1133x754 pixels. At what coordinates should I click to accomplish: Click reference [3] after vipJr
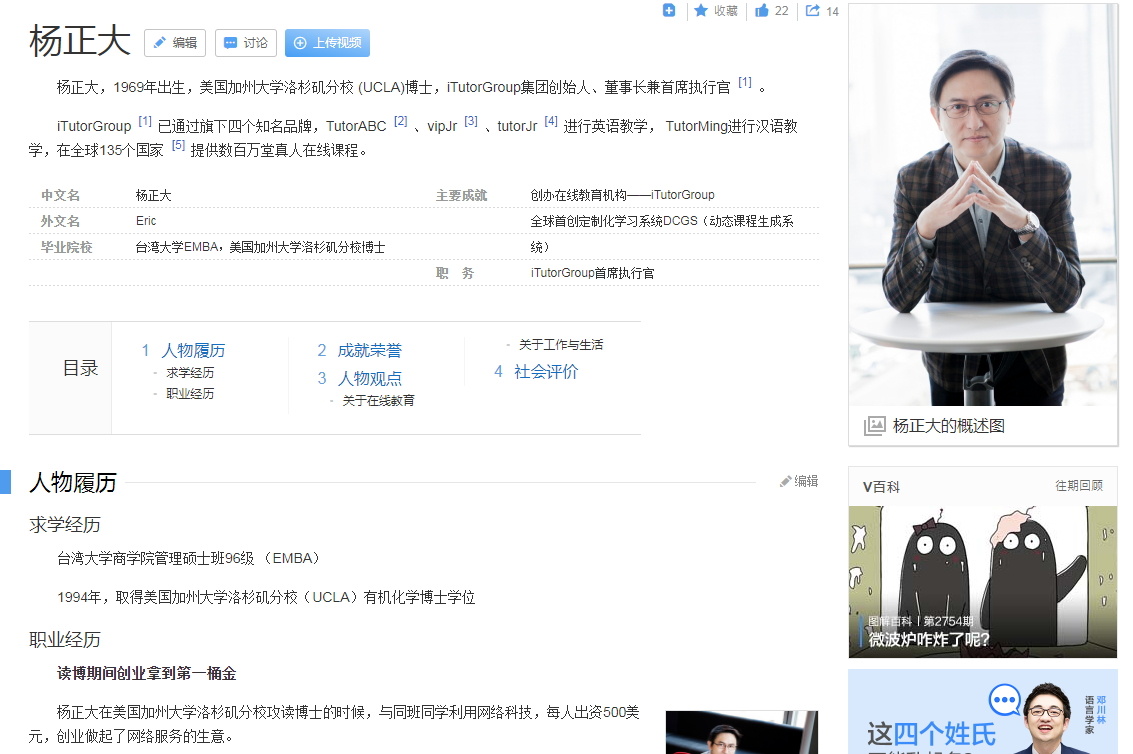click(471, 121)
